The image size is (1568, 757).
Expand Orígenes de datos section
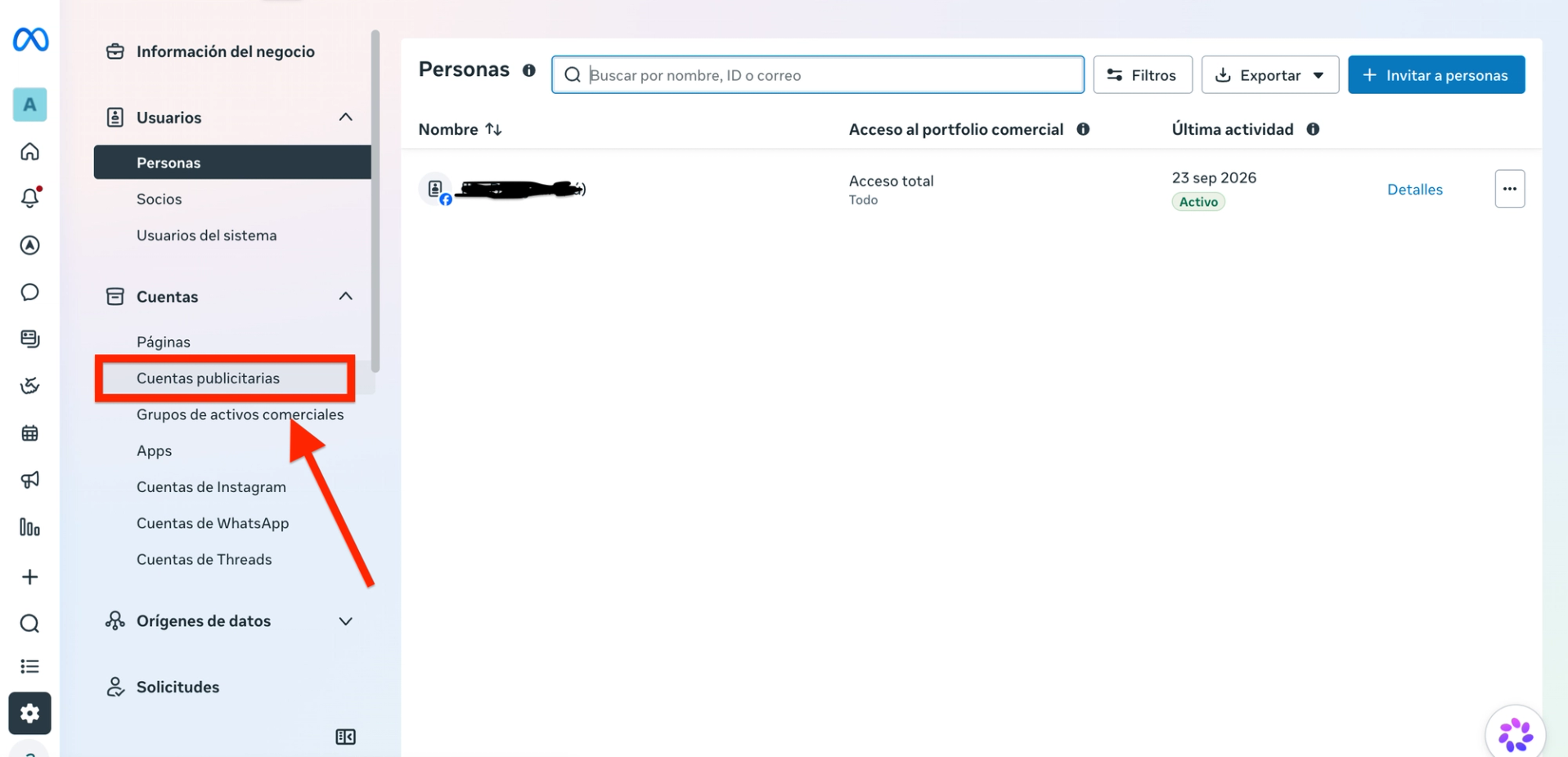(x=345, y=621)
